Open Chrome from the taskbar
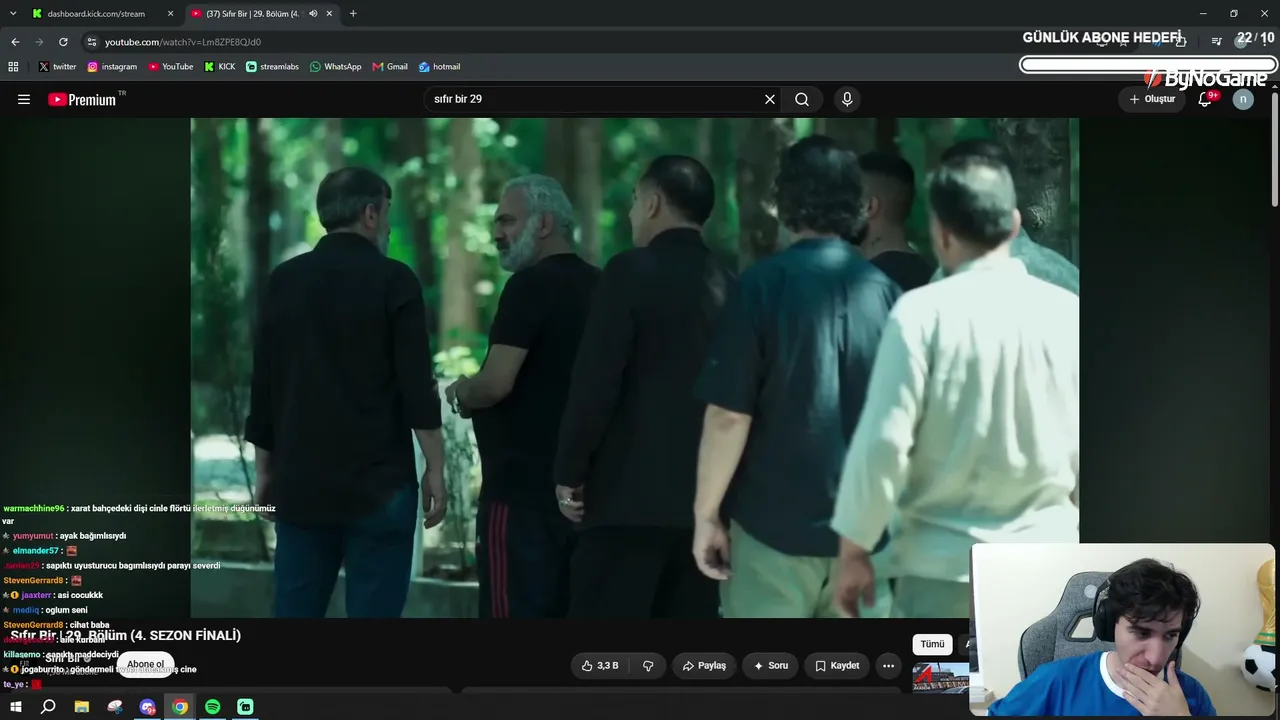 (x=180, y=707)
